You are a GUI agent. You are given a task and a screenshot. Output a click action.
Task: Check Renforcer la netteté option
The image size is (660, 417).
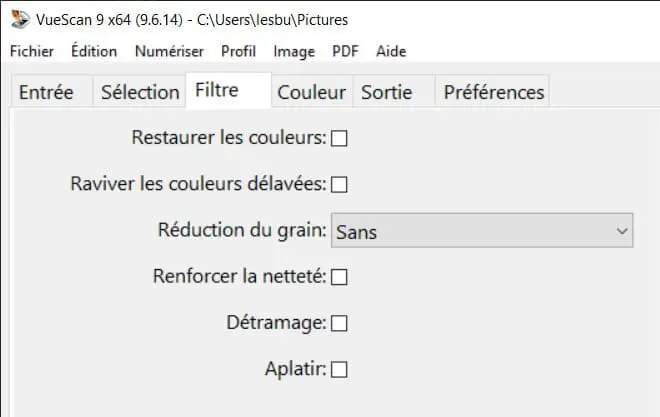point(339,277)
